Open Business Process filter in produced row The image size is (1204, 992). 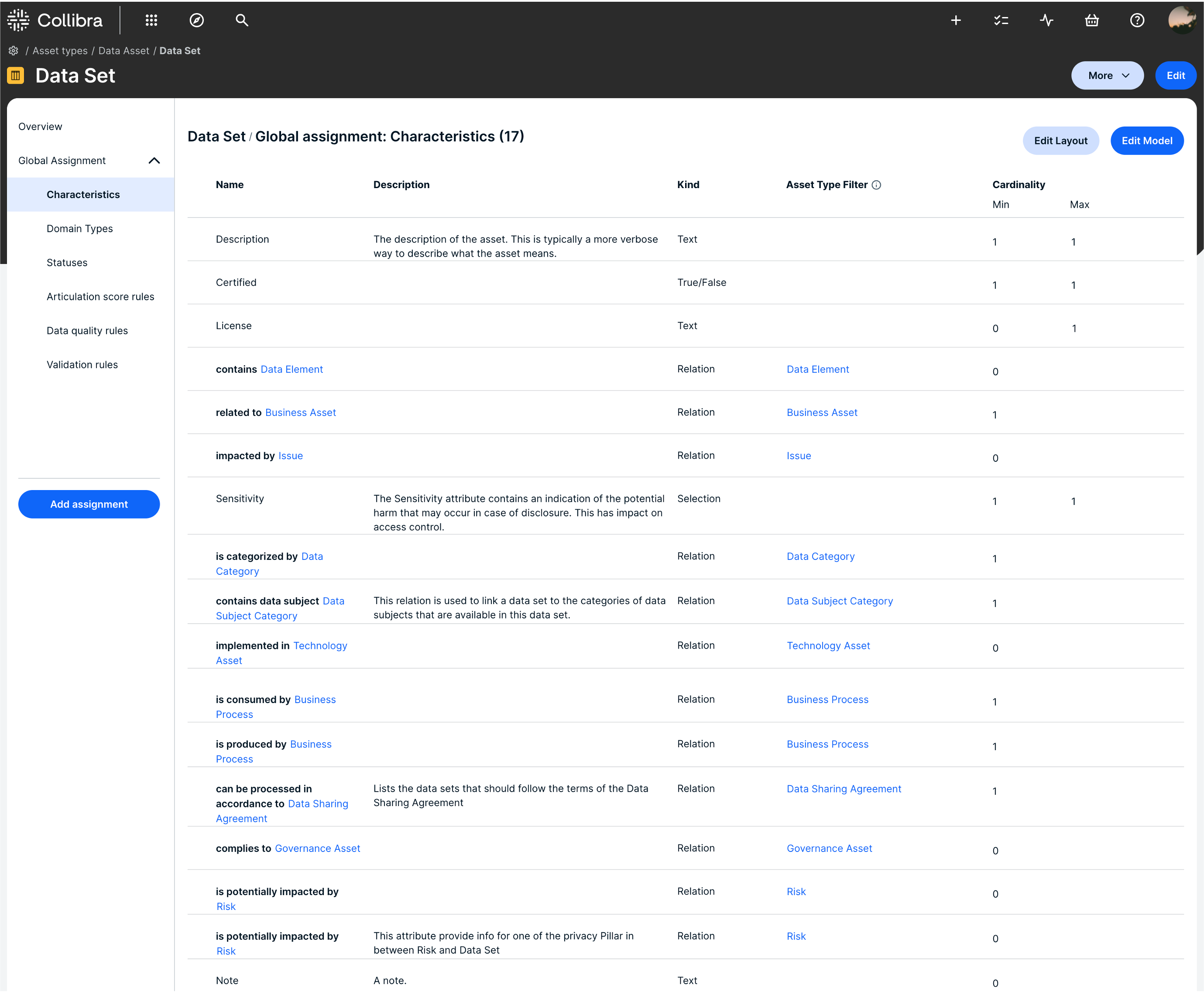click(827, 744)
